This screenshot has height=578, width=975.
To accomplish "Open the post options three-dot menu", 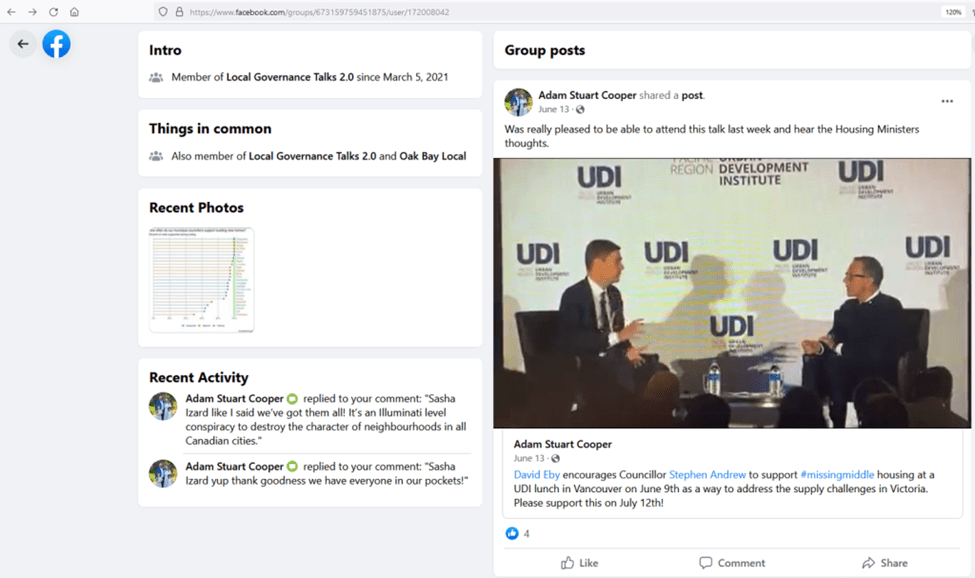I will pyautogui.click(x=946, y=101).
